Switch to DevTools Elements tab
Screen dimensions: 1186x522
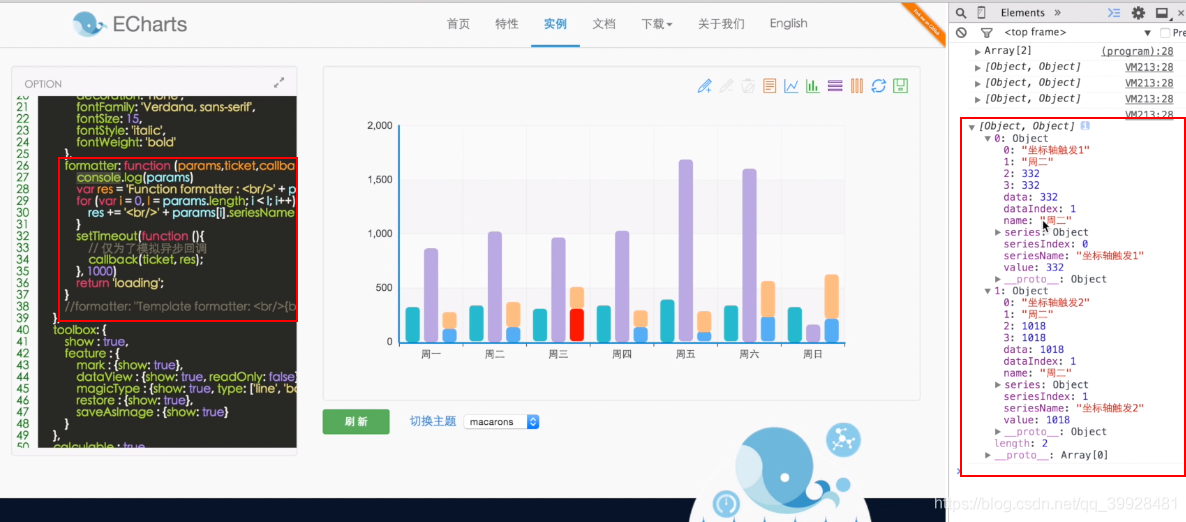point(1022,13)
